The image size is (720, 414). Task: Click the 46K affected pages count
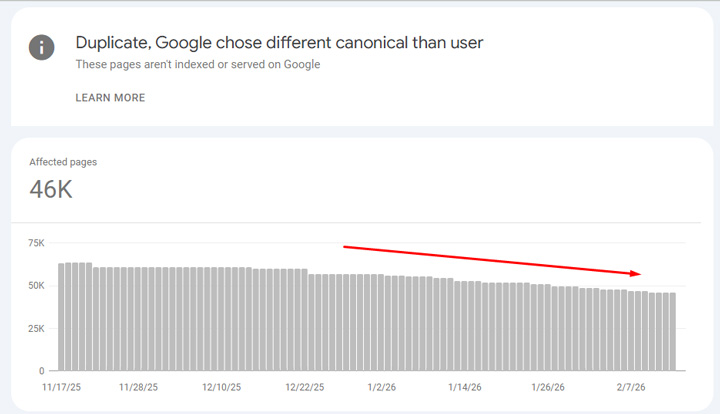point(51,189)
